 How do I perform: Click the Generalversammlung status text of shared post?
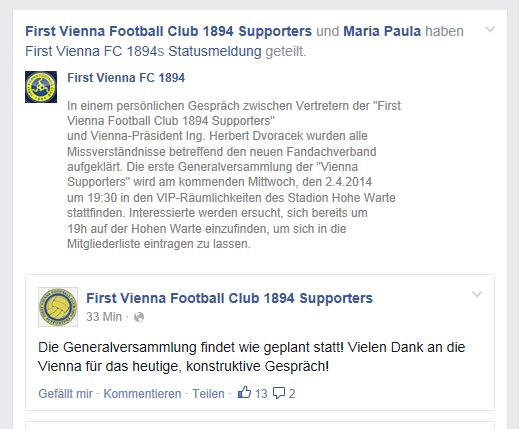click(x=252, y=357)
